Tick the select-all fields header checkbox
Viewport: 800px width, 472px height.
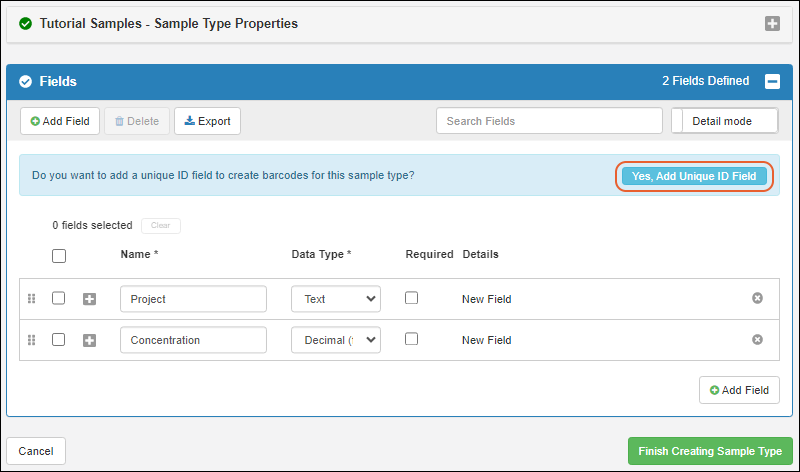[x=59, y=256]
